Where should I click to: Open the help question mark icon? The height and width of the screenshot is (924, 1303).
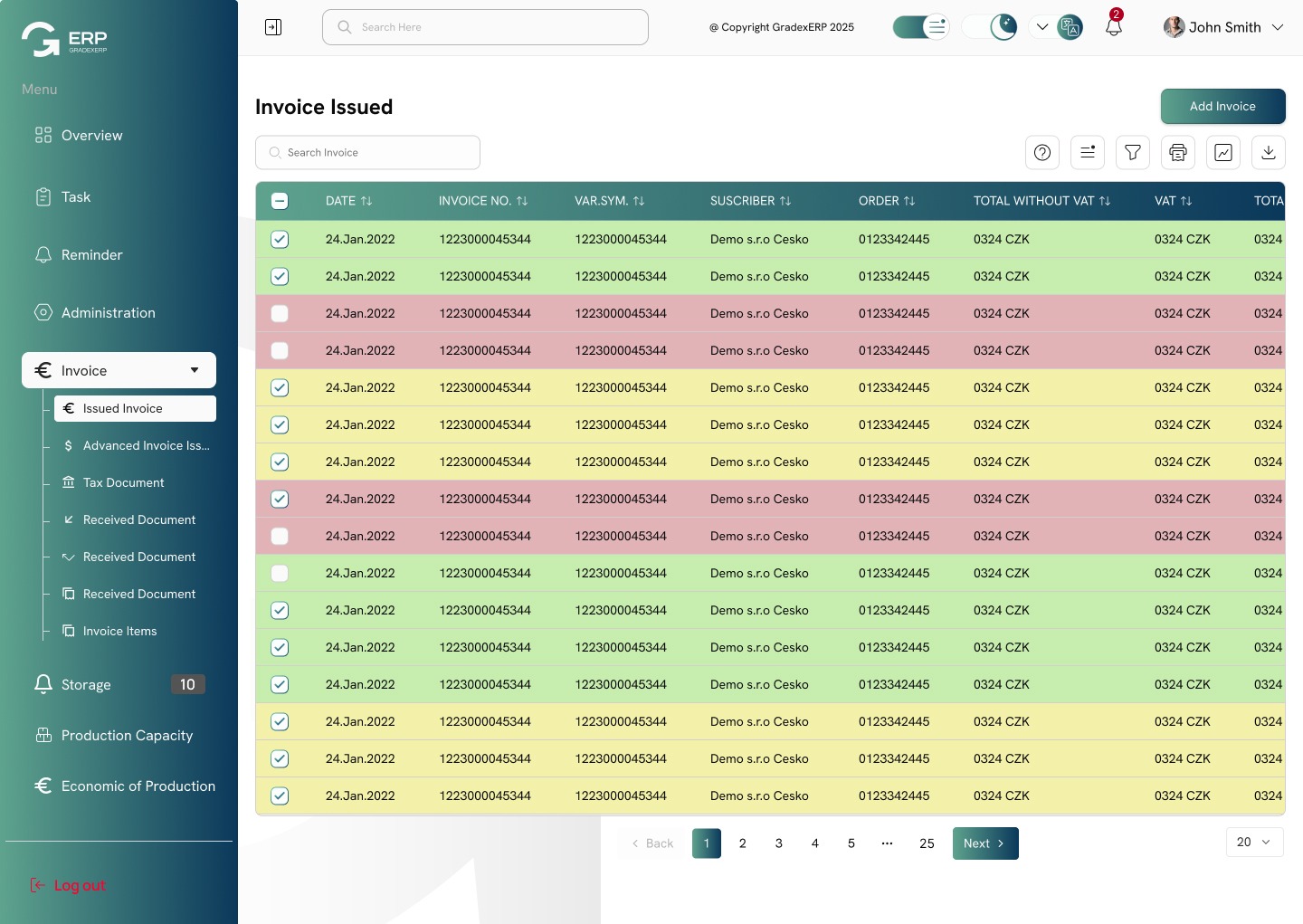1041,153
